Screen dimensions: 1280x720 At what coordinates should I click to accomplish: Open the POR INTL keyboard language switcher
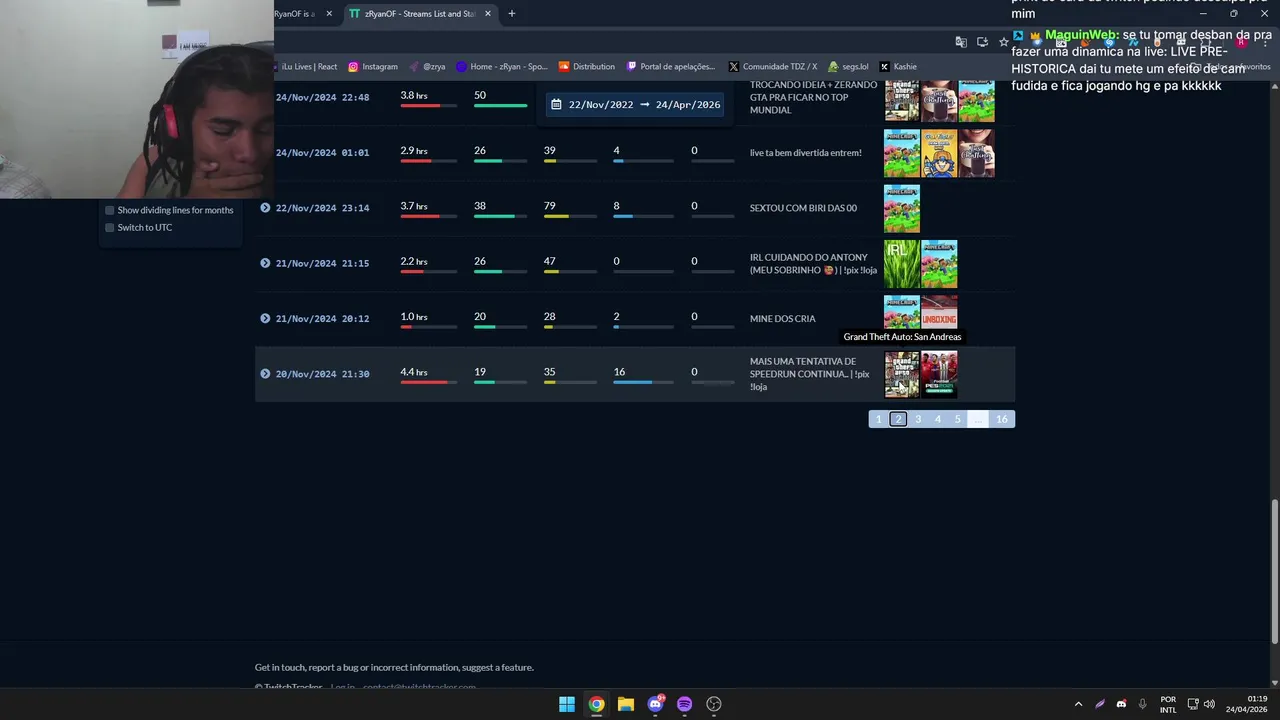[1168, 704]
